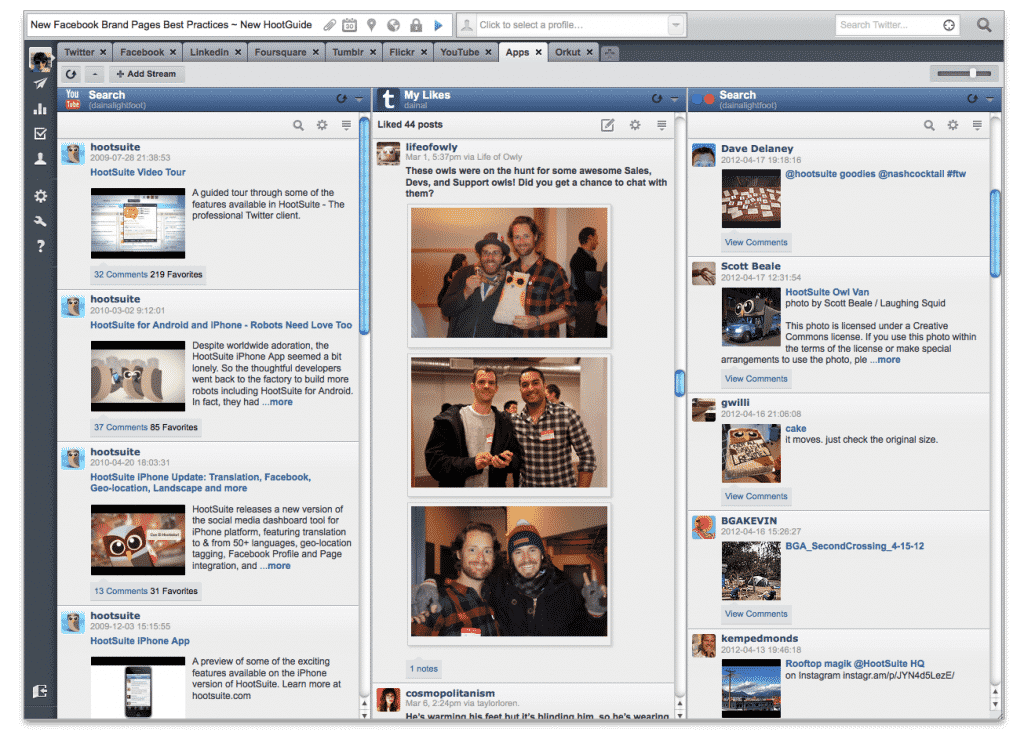Viewport: 1024px width, 750px height.
Task: Expand Flickr Search stream header dropdown
Action: [990, 99]
